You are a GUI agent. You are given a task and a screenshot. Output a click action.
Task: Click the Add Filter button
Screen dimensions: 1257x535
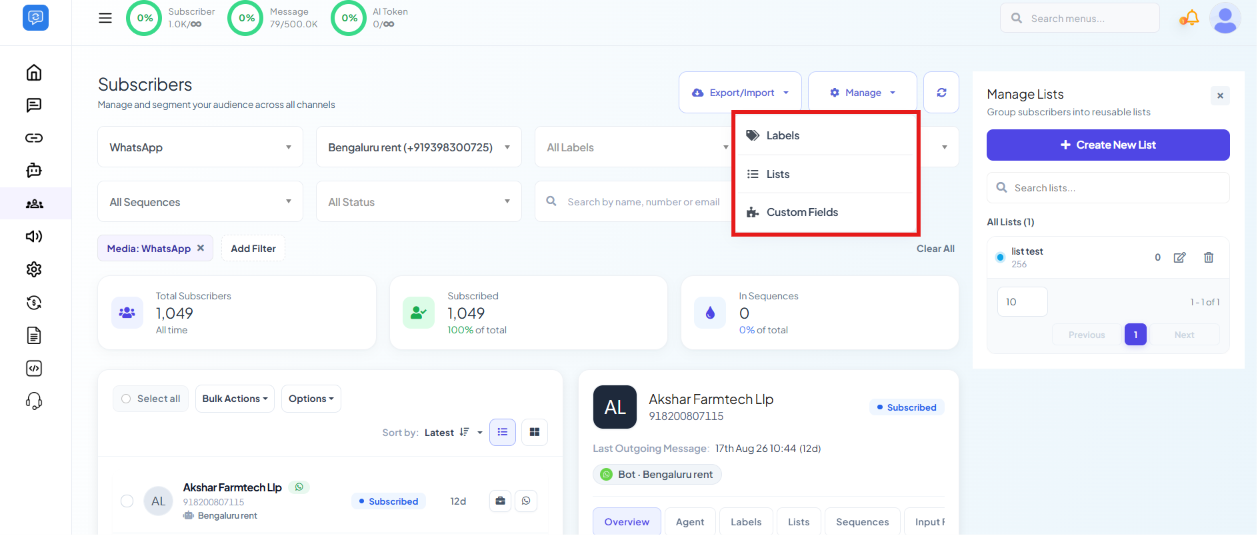point(253,248)
